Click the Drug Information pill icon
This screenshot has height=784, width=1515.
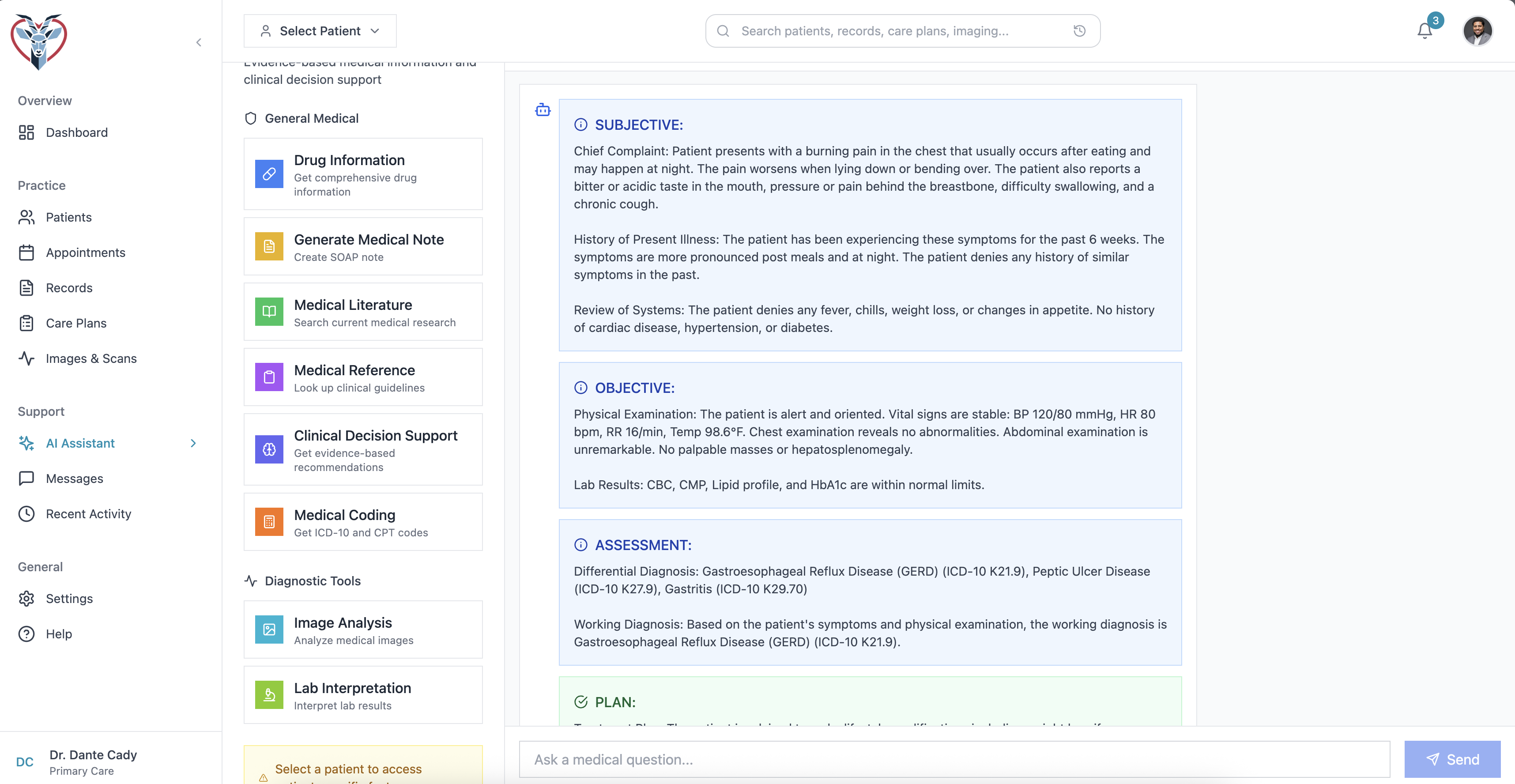[269, 174]
